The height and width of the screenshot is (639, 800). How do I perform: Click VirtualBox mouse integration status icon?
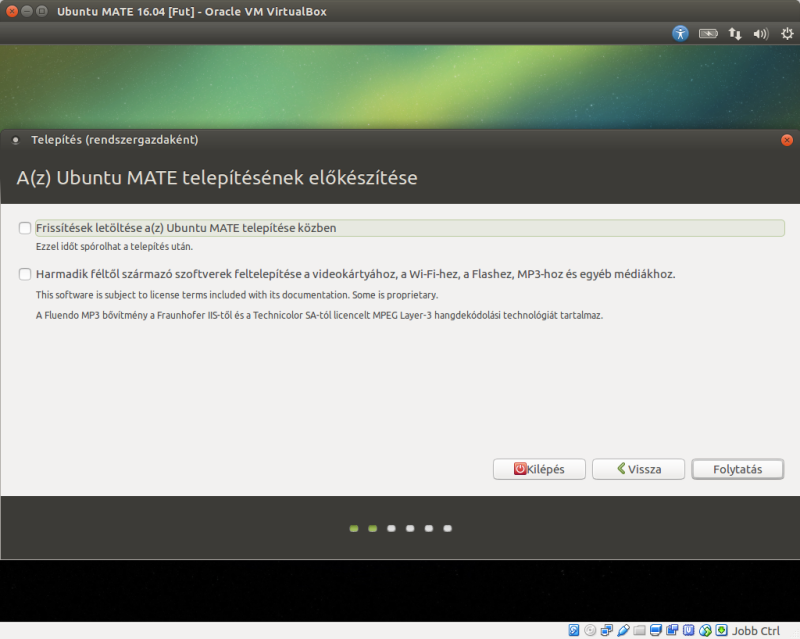[x=705, y=630]
